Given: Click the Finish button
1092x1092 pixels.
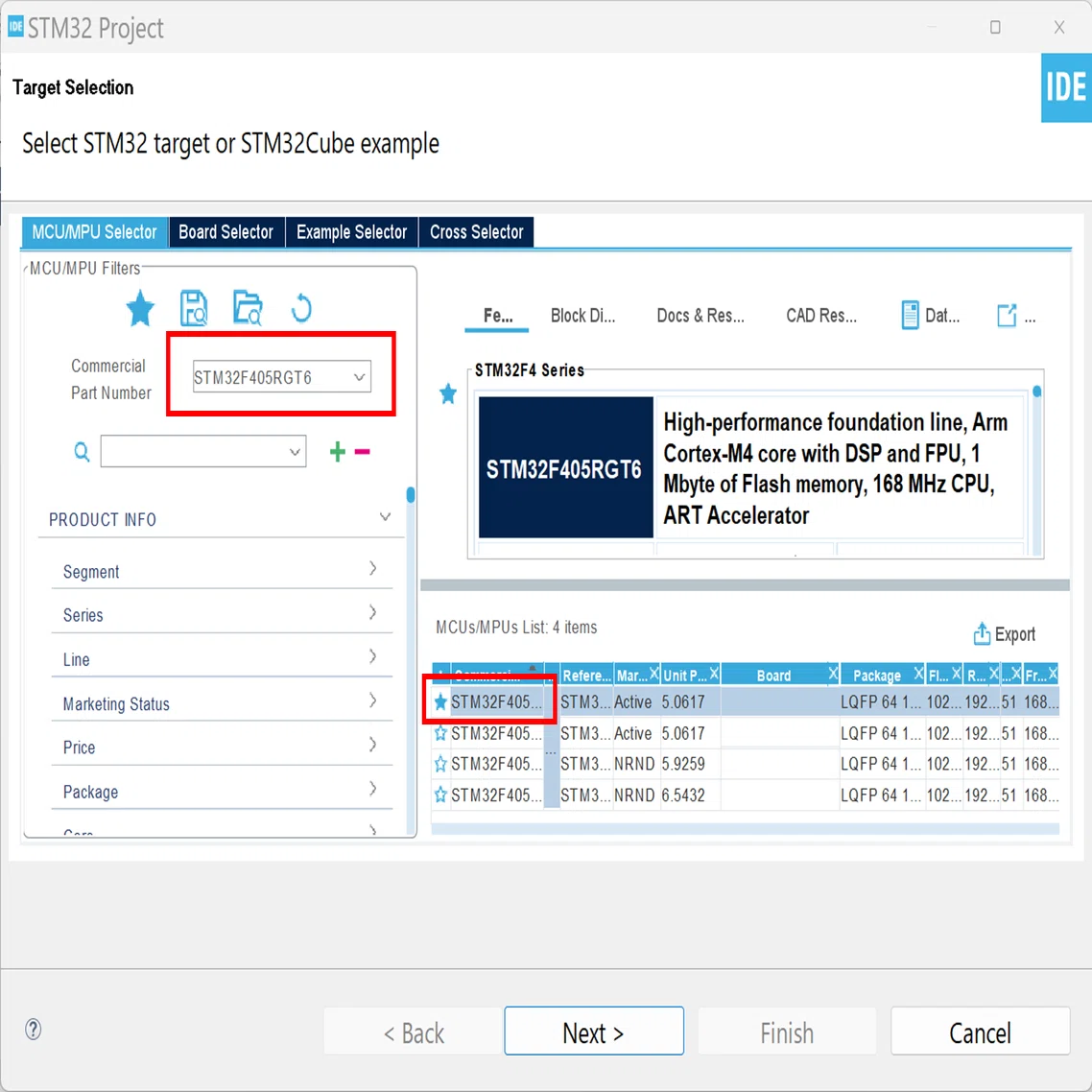Looking at the screenshot, I should point(787,1031).
